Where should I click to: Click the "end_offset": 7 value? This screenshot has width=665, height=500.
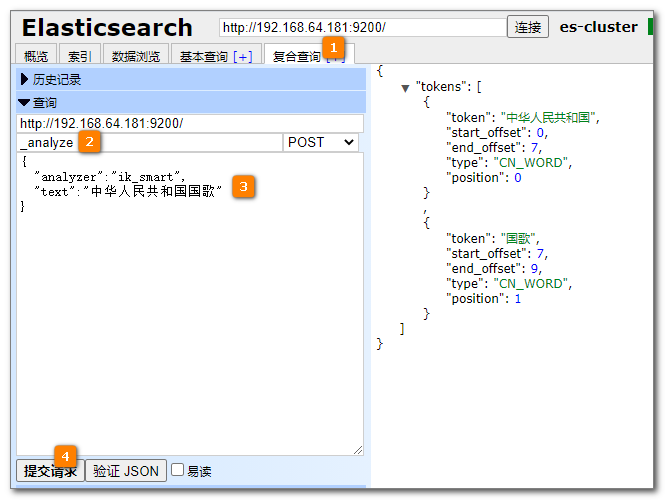[x=534, y=148]
